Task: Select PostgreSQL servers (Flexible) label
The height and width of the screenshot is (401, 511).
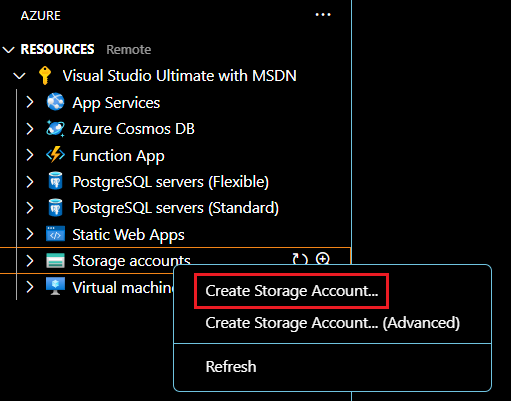Action: pos(171,182)
